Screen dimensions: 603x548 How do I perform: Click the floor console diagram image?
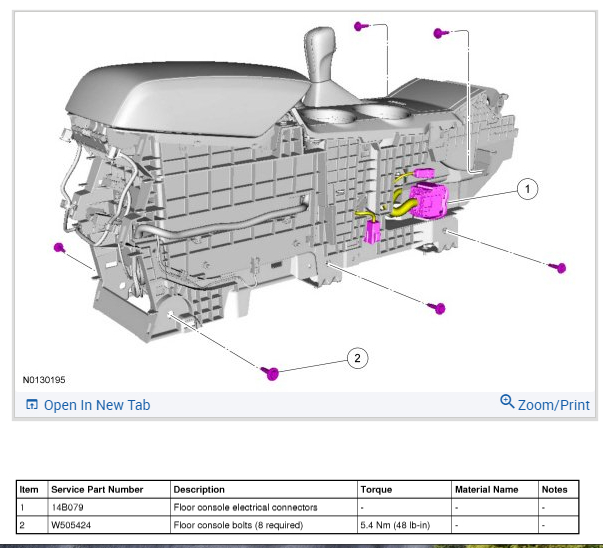(305, 202)
